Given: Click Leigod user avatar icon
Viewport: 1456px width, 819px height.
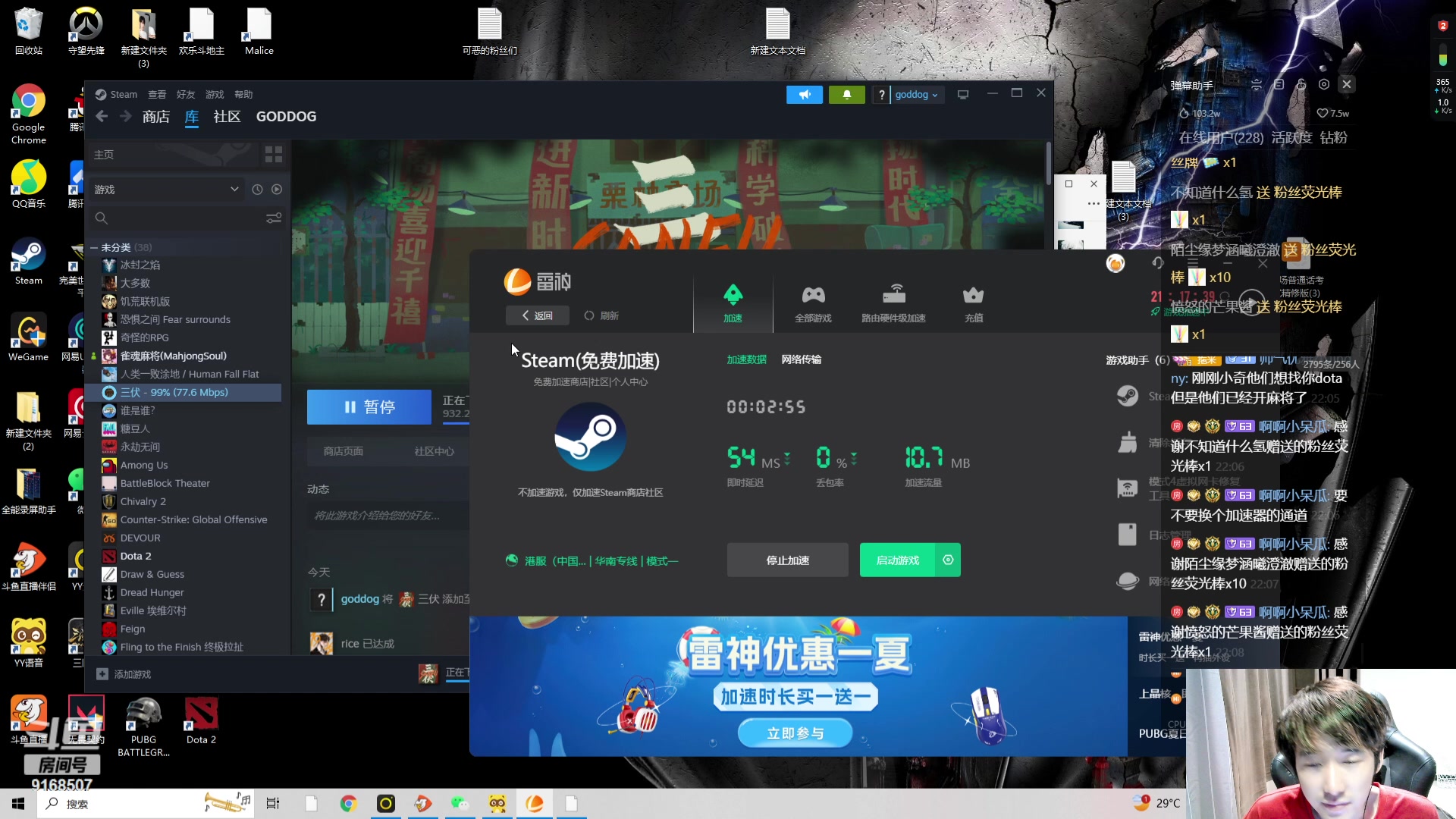Looking at the screenshot, I should tap(1116, 263).
